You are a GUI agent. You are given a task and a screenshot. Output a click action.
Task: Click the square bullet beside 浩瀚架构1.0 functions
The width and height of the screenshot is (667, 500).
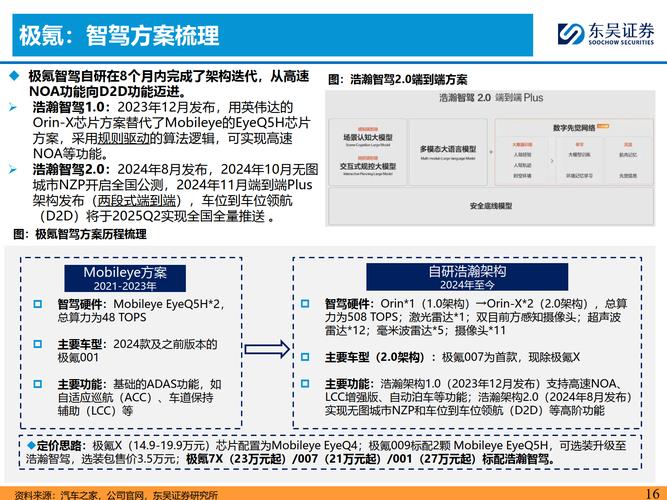click(305, 383)
